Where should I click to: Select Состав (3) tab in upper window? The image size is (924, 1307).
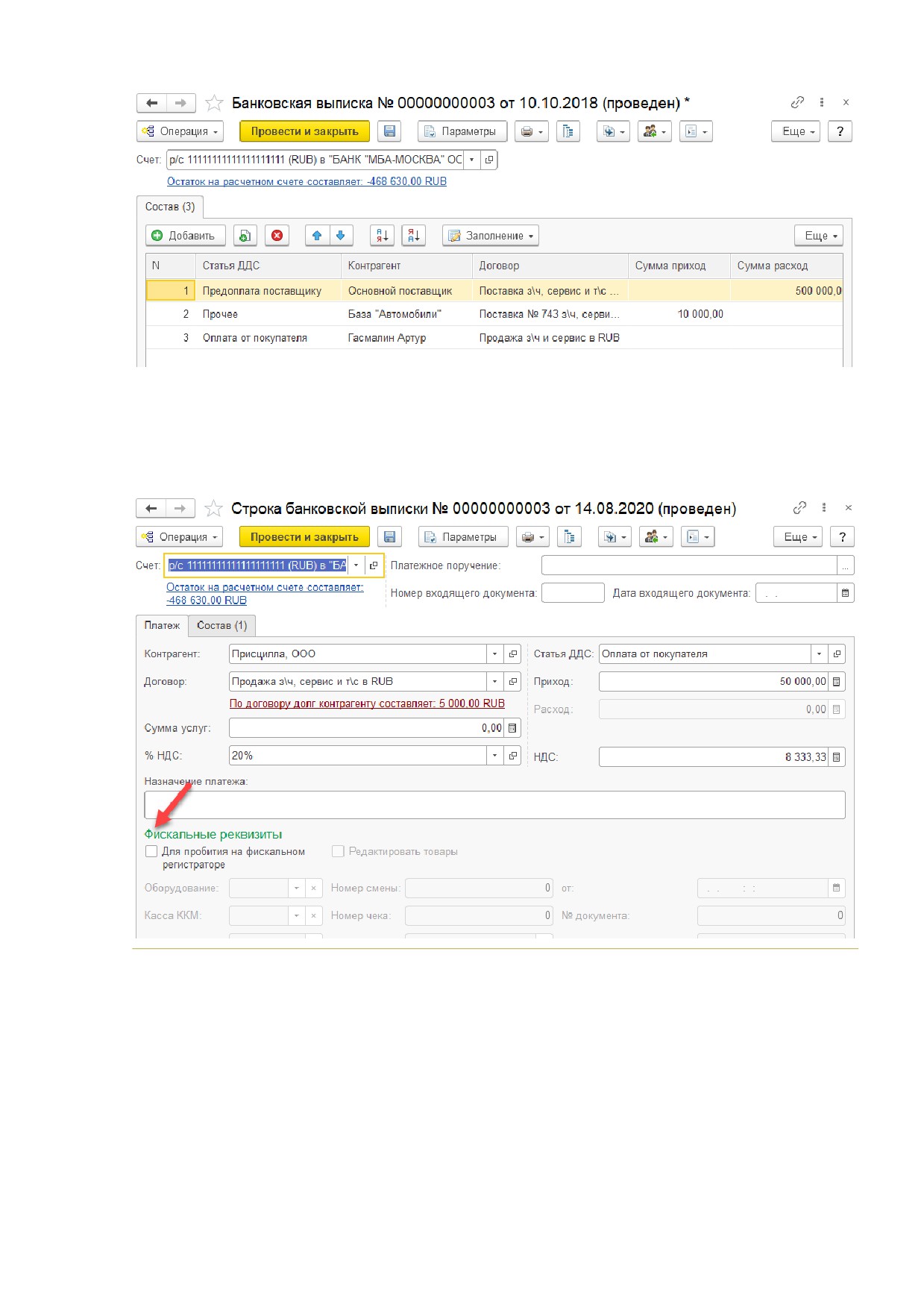(x=170, y=207)
